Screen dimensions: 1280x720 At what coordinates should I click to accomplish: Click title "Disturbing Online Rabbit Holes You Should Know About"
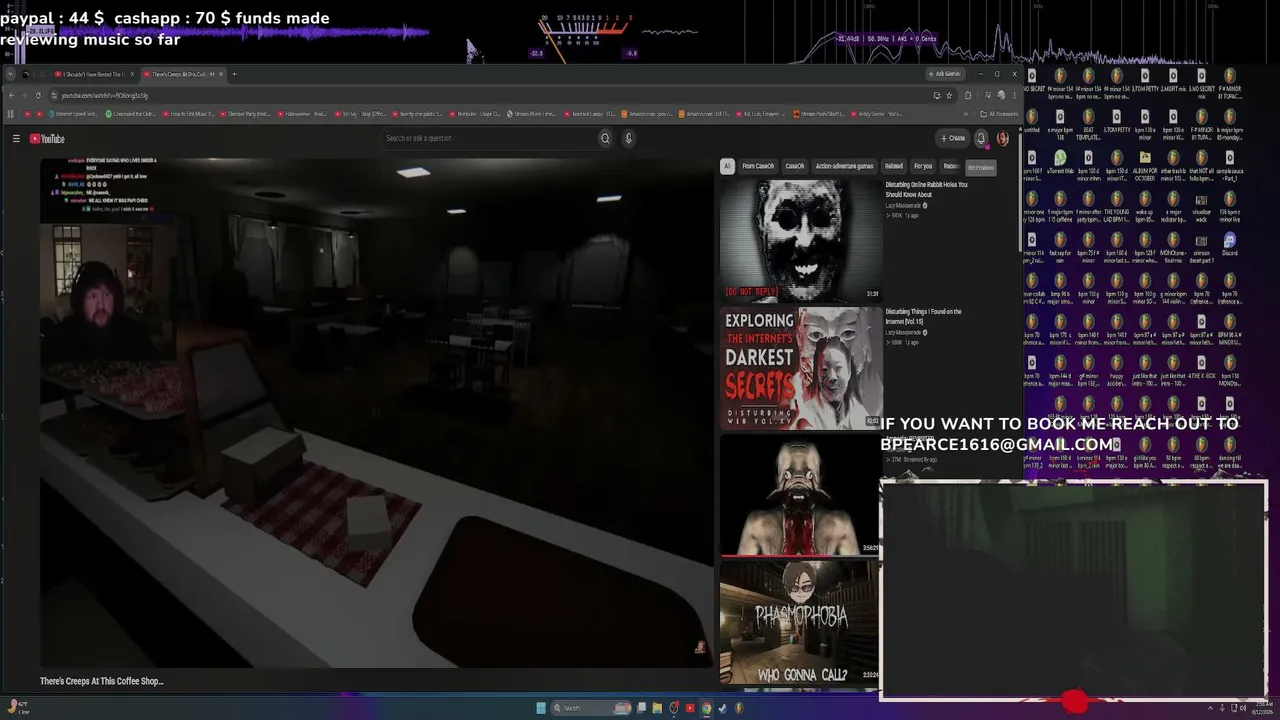[926, 190]
